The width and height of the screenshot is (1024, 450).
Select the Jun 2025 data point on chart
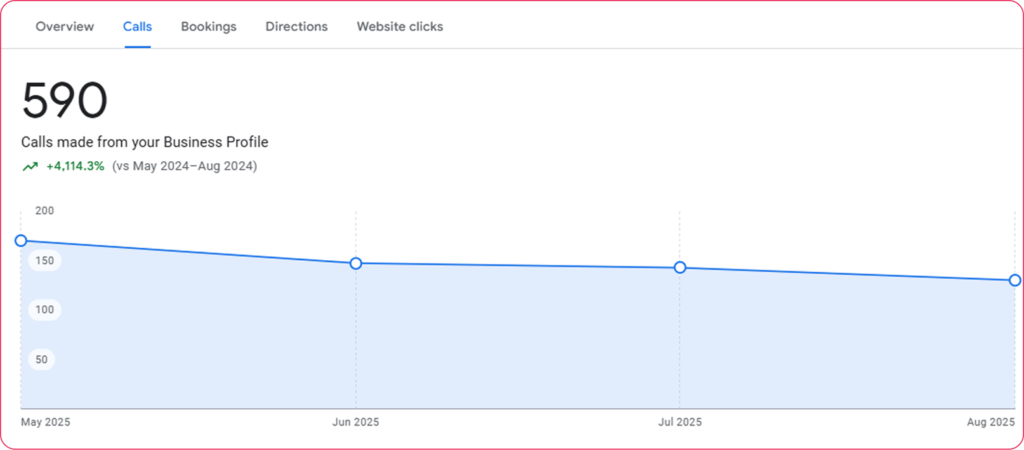point(356,263)
